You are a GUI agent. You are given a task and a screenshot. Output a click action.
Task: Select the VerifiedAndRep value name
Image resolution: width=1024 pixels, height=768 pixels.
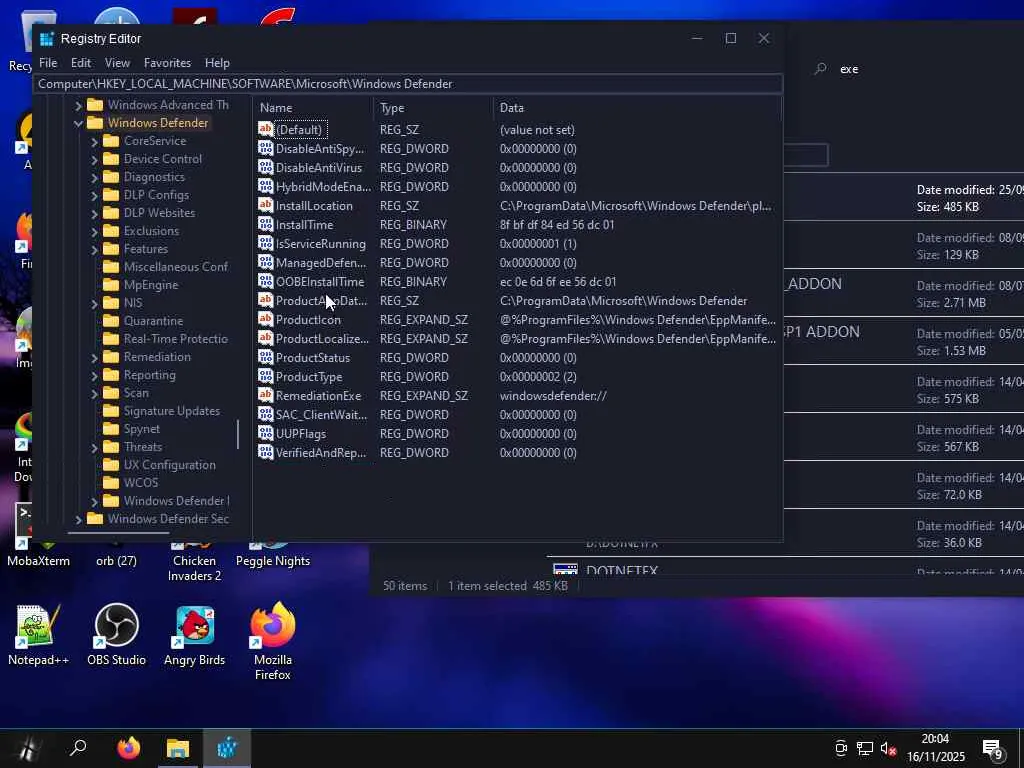[x=321, y=453]
